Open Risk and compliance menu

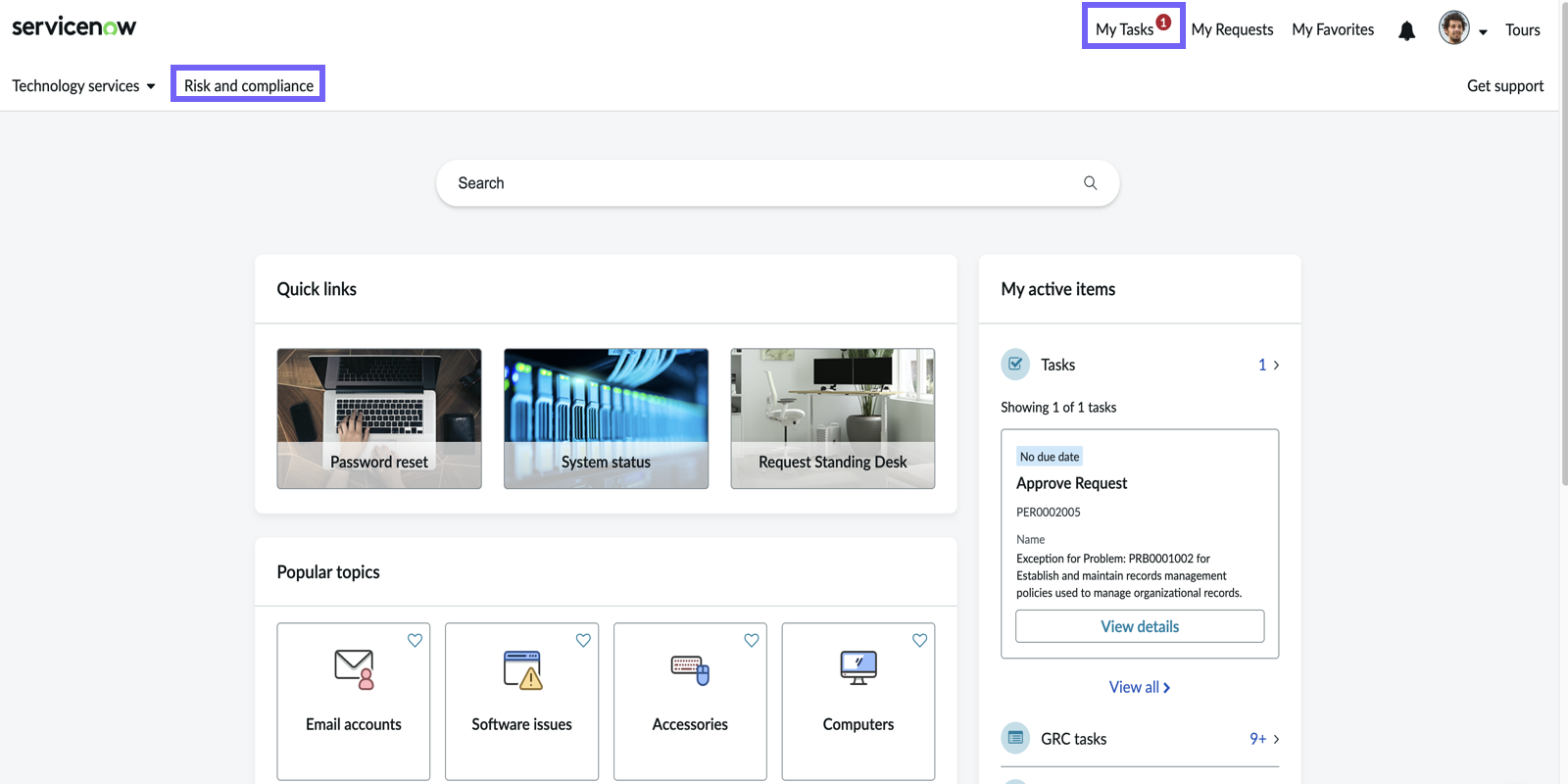(x=248, y=84)
